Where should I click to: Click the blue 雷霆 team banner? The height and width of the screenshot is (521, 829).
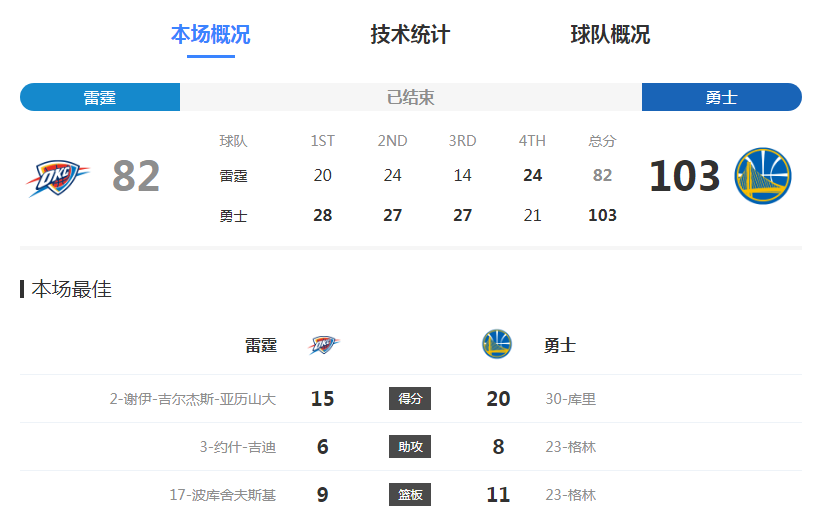(100, 97)
